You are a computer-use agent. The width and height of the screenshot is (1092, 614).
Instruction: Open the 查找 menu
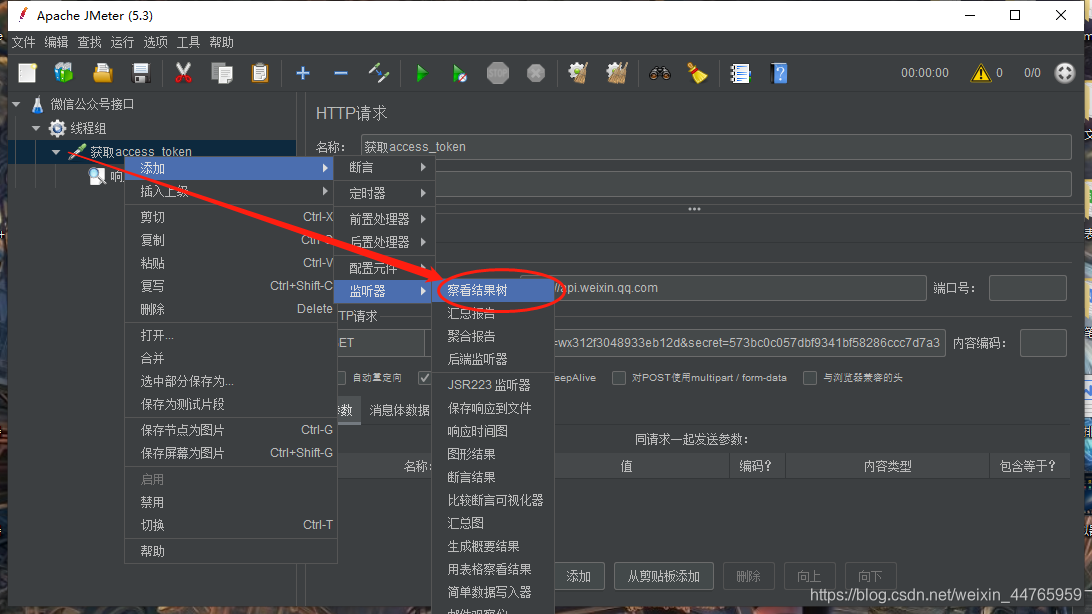(89, 42)
